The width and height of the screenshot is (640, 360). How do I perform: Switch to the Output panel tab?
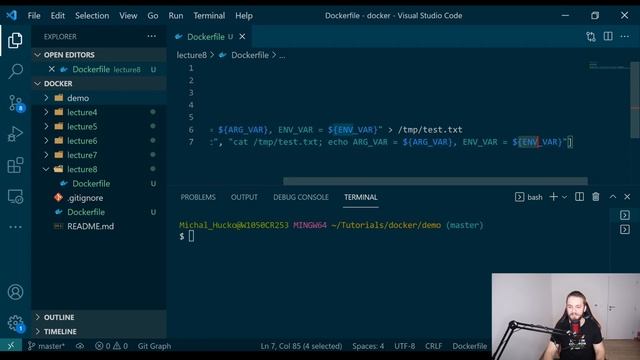point(244,197)
